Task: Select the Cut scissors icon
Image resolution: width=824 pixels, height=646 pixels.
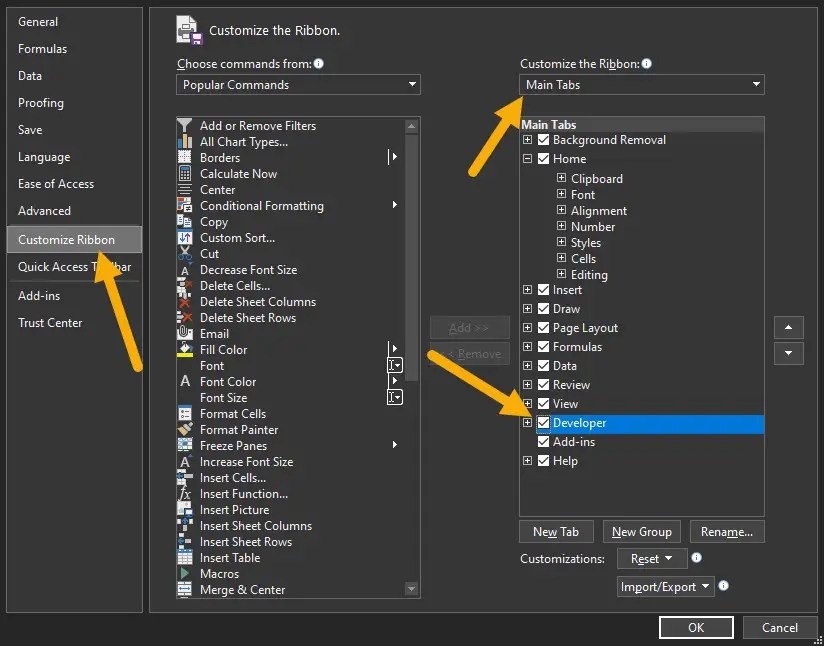Action: pos(185,254)
